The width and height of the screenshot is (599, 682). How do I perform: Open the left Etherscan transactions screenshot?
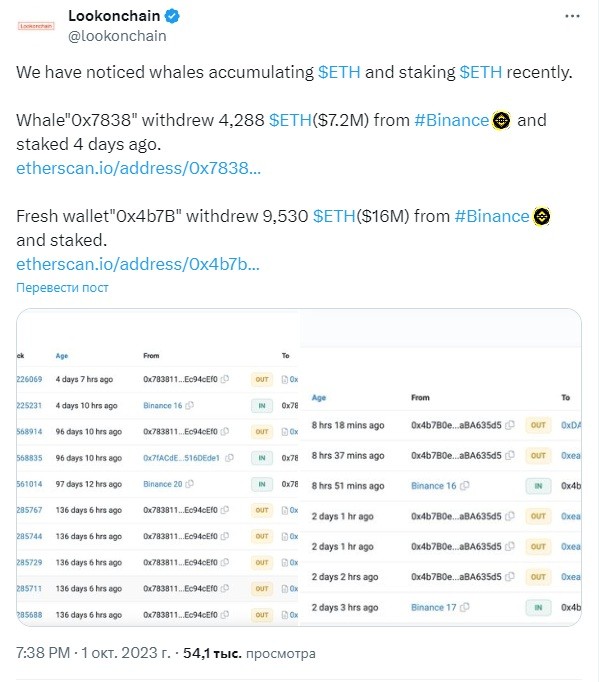(x=158, y=468)
